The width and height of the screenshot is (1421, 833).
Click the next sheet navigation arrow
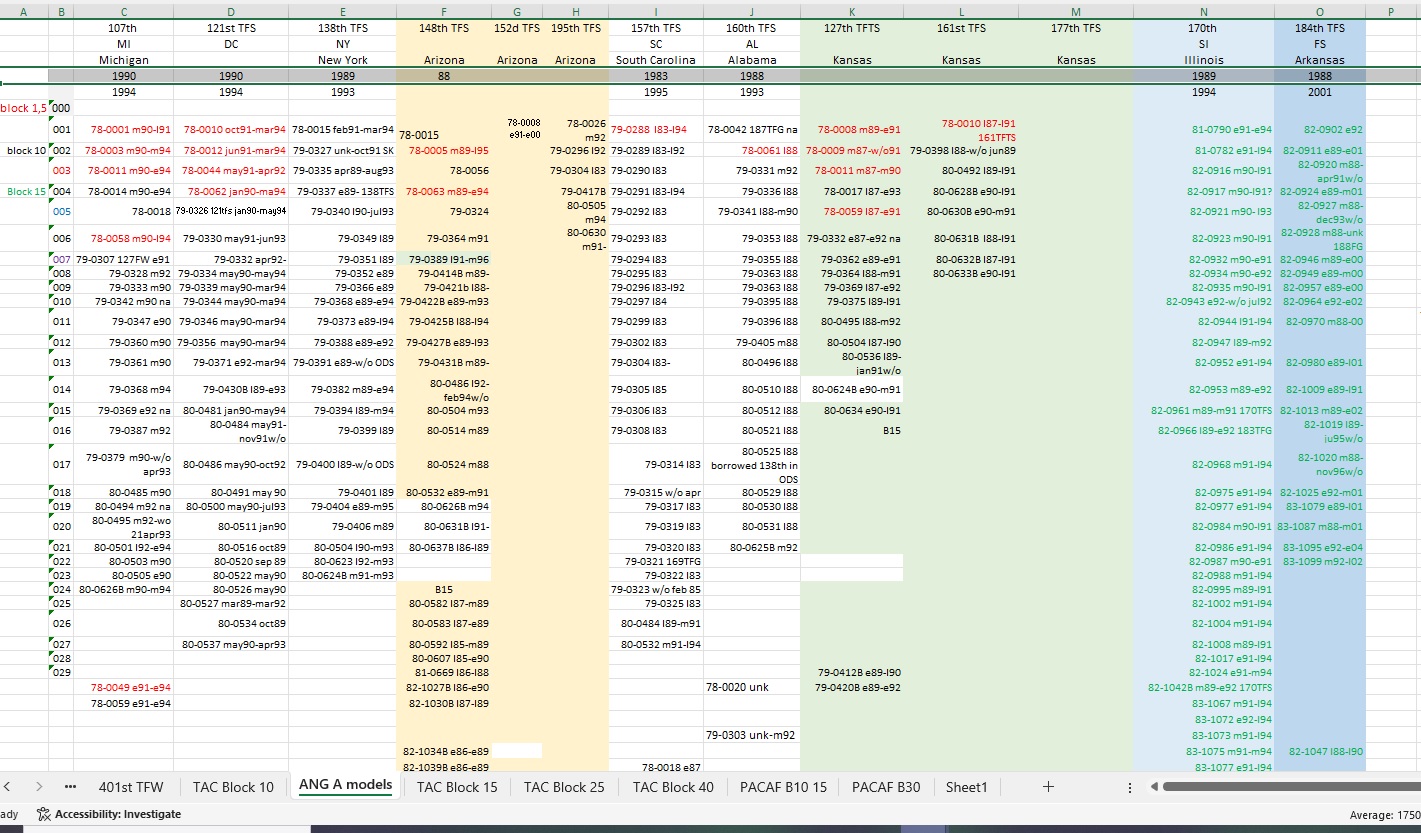point(38,787)
